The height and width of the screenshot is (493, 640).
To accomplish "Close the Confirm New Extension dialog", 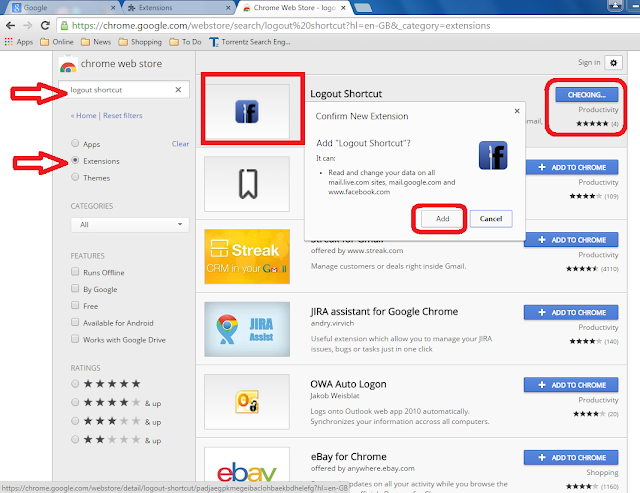I will click(517, 111).
